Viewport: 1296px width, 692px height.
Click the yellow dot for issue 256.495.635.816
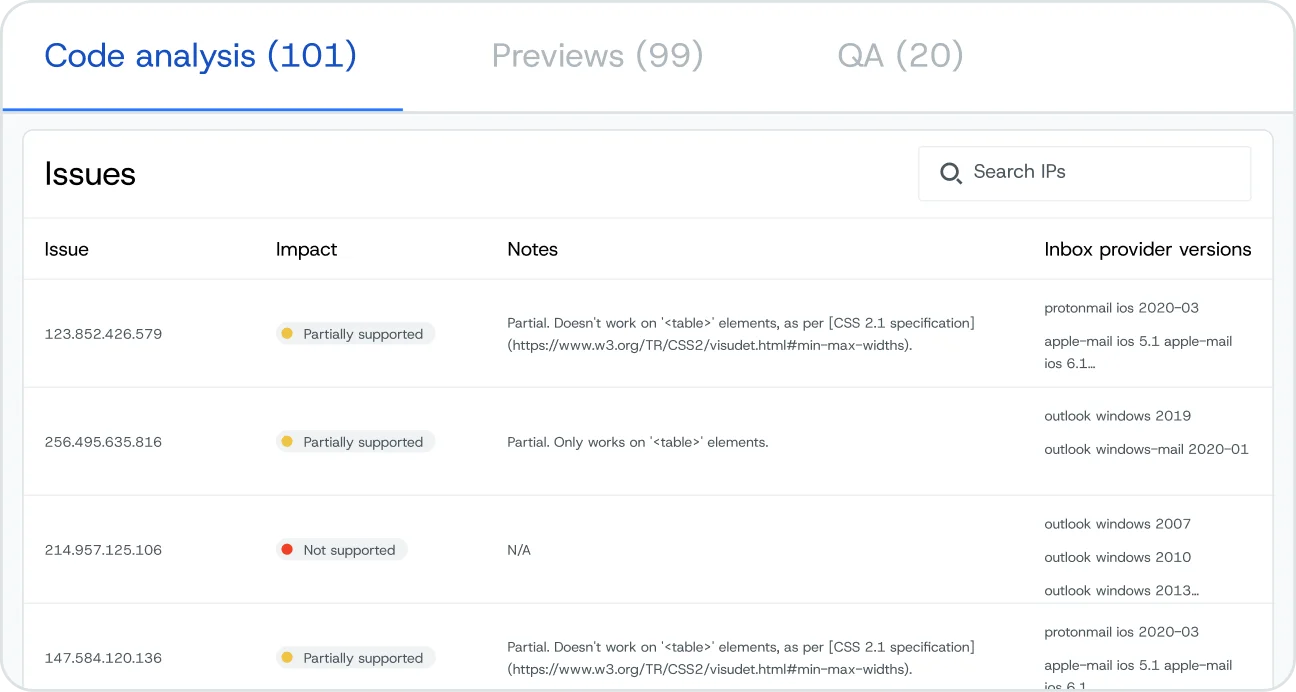click(x=287, y=442)
